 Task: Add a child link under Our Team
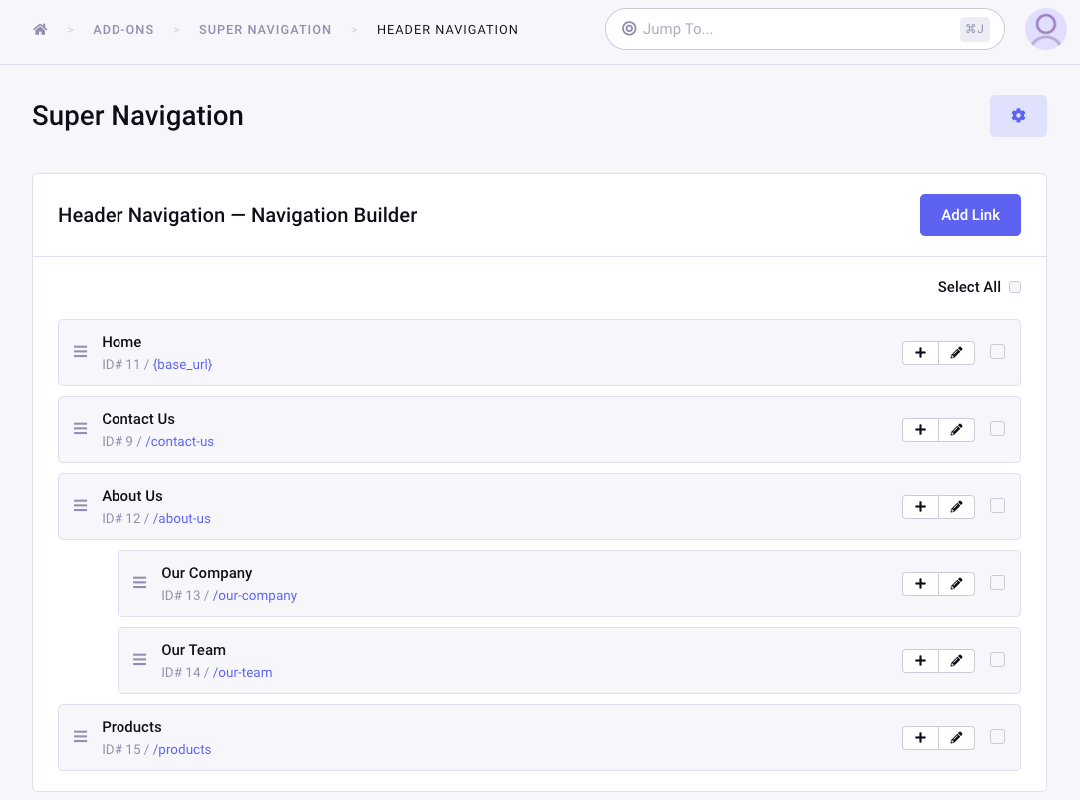[920, 661]
